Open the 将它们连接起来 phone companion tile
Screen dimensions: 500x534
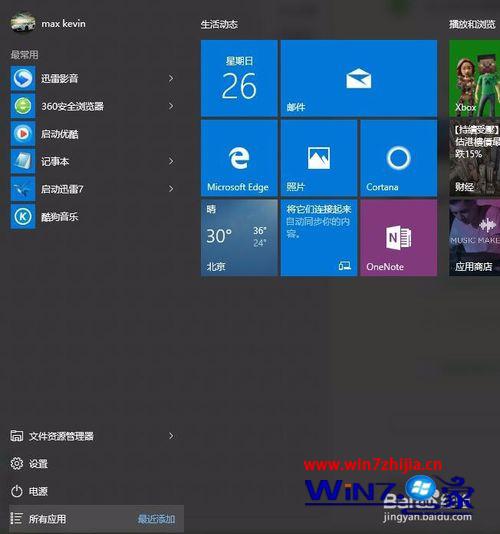click(319, 238)
